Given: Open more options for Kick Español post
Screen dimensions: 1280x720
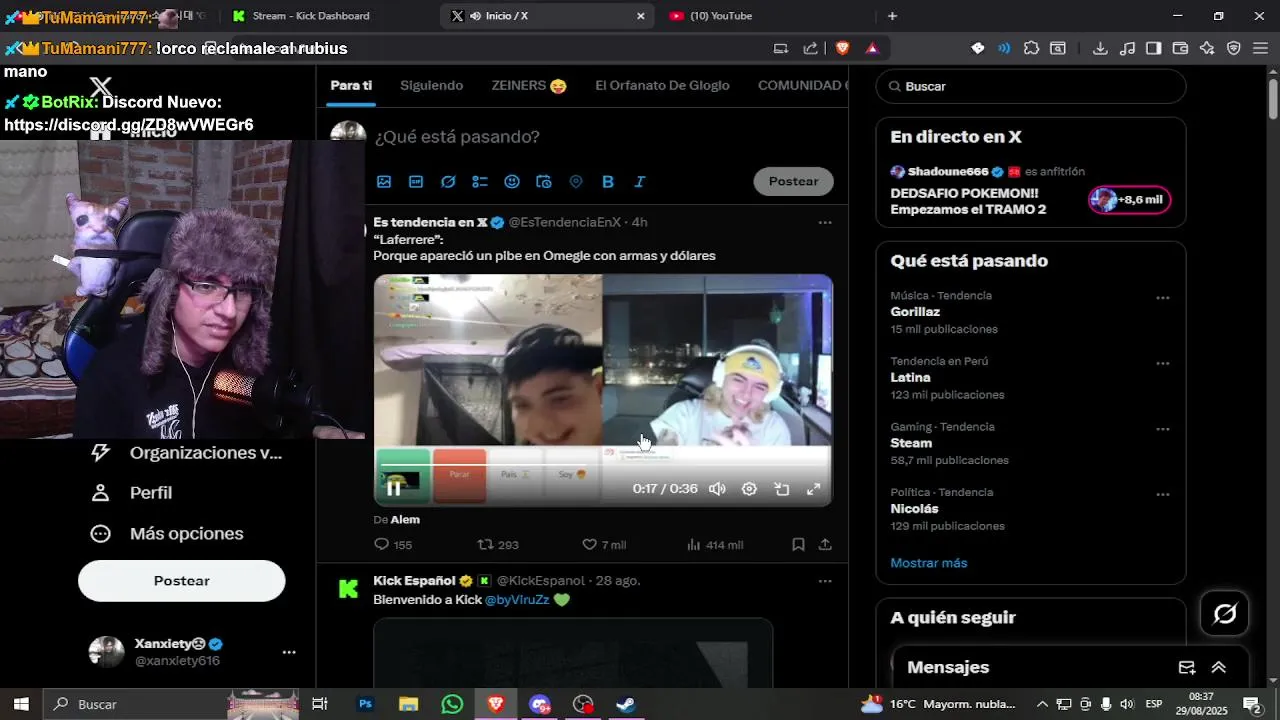Looking at the screenshot, I should pos(825,581).
